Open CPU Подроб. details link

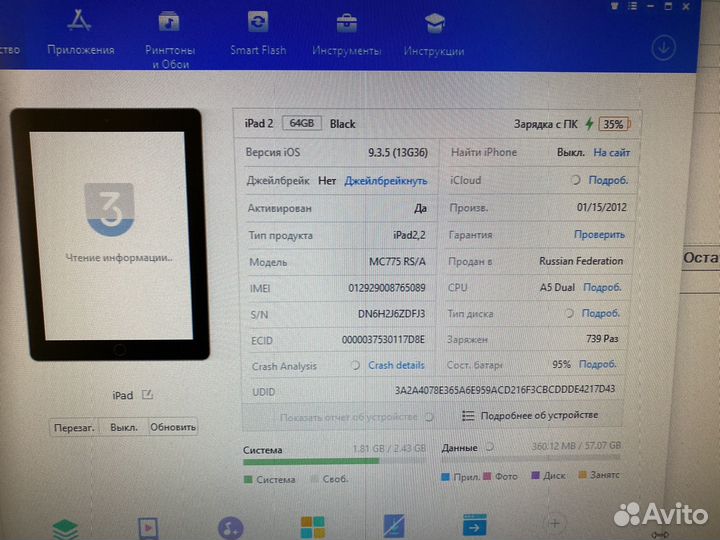602,287
